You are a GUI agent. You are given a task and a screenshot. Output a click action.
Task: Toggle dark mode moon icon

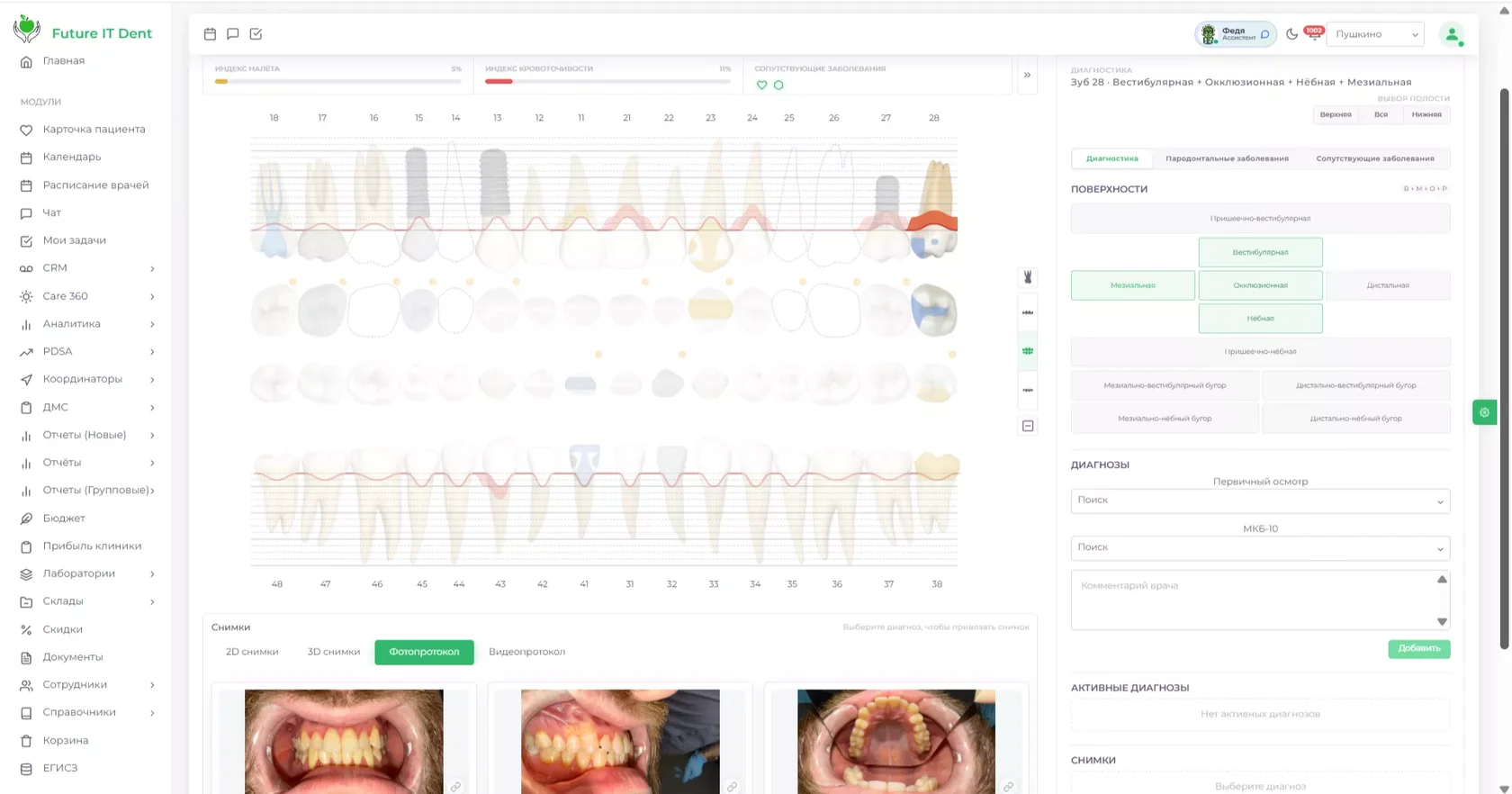(x=1291, y=34)
